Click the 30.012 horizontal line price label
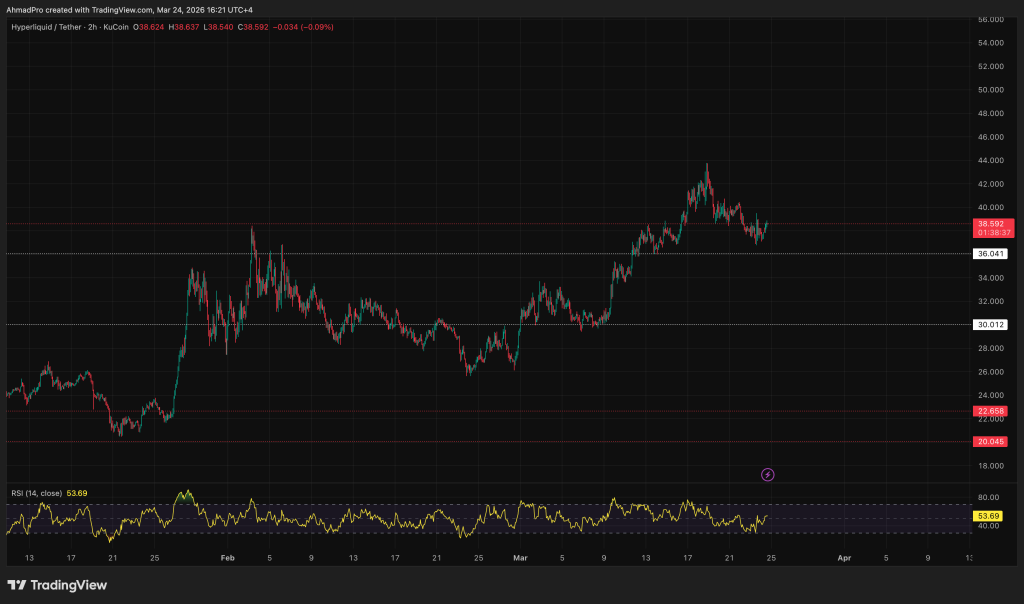Screen dimensions: 1024x604 pos(990,325)
